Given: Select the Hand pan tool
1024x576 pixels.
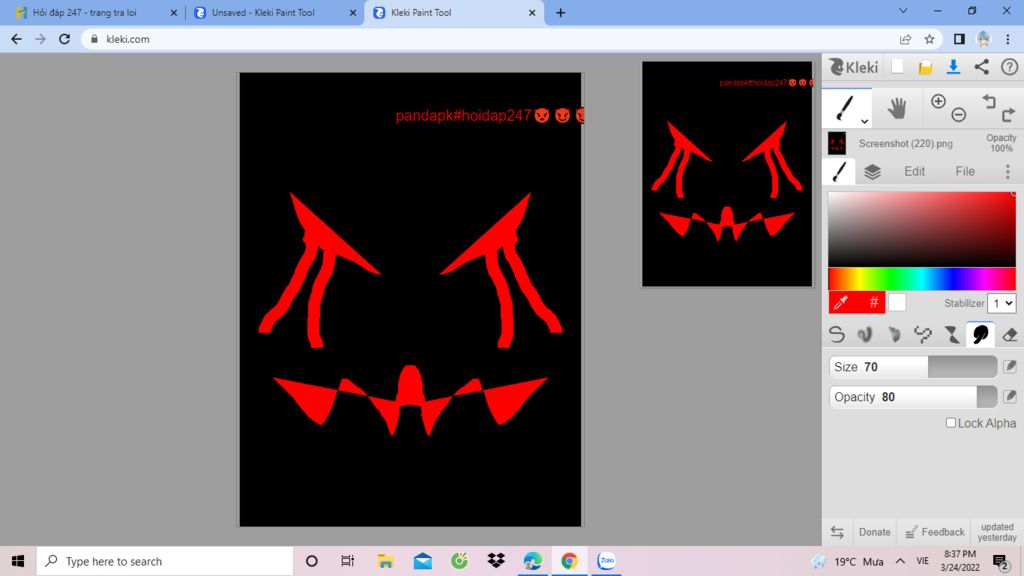Looking at the screenshot, I should [897, 108].
